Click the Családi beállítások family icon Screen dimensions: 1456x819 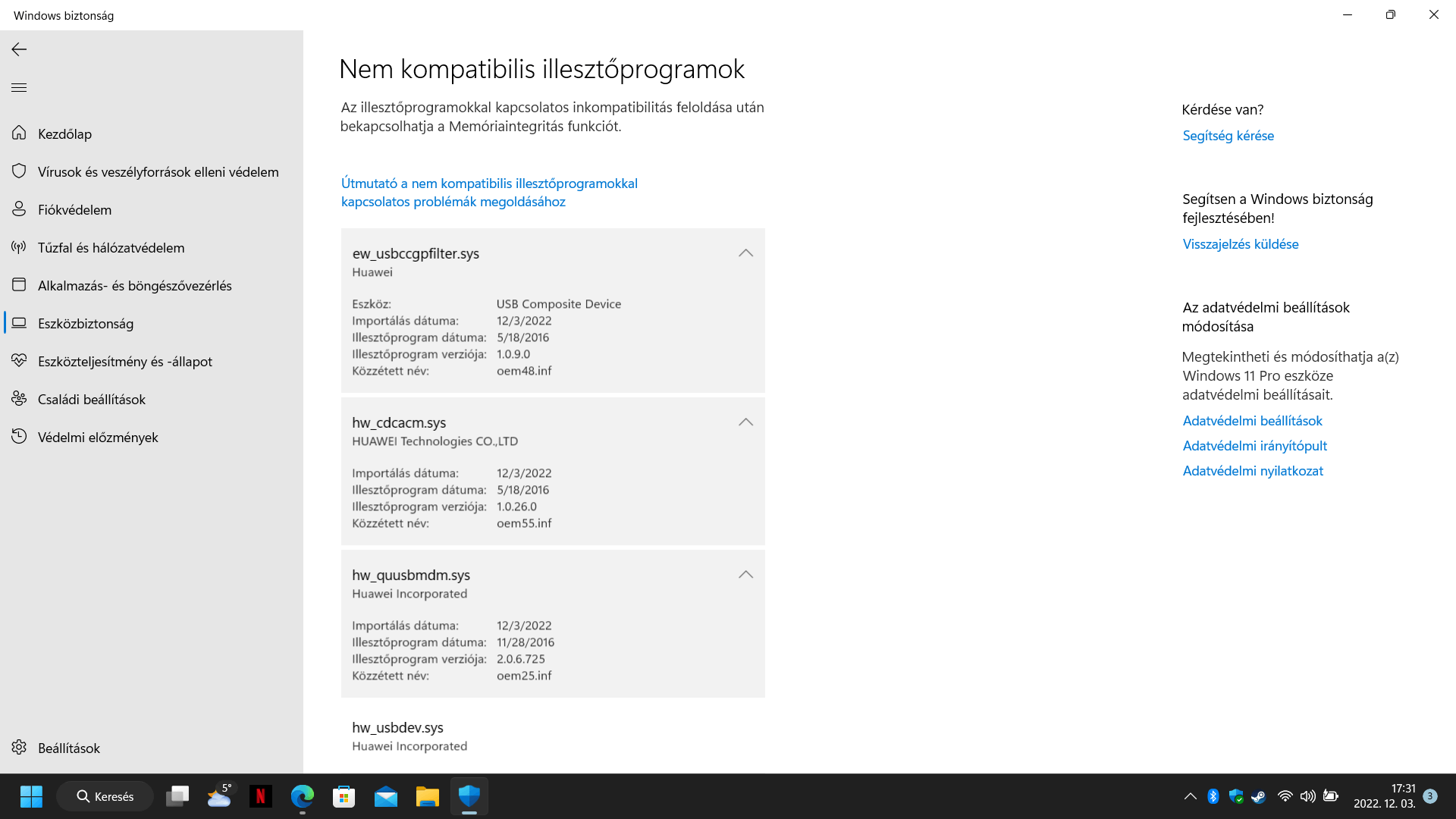(19, 399)
